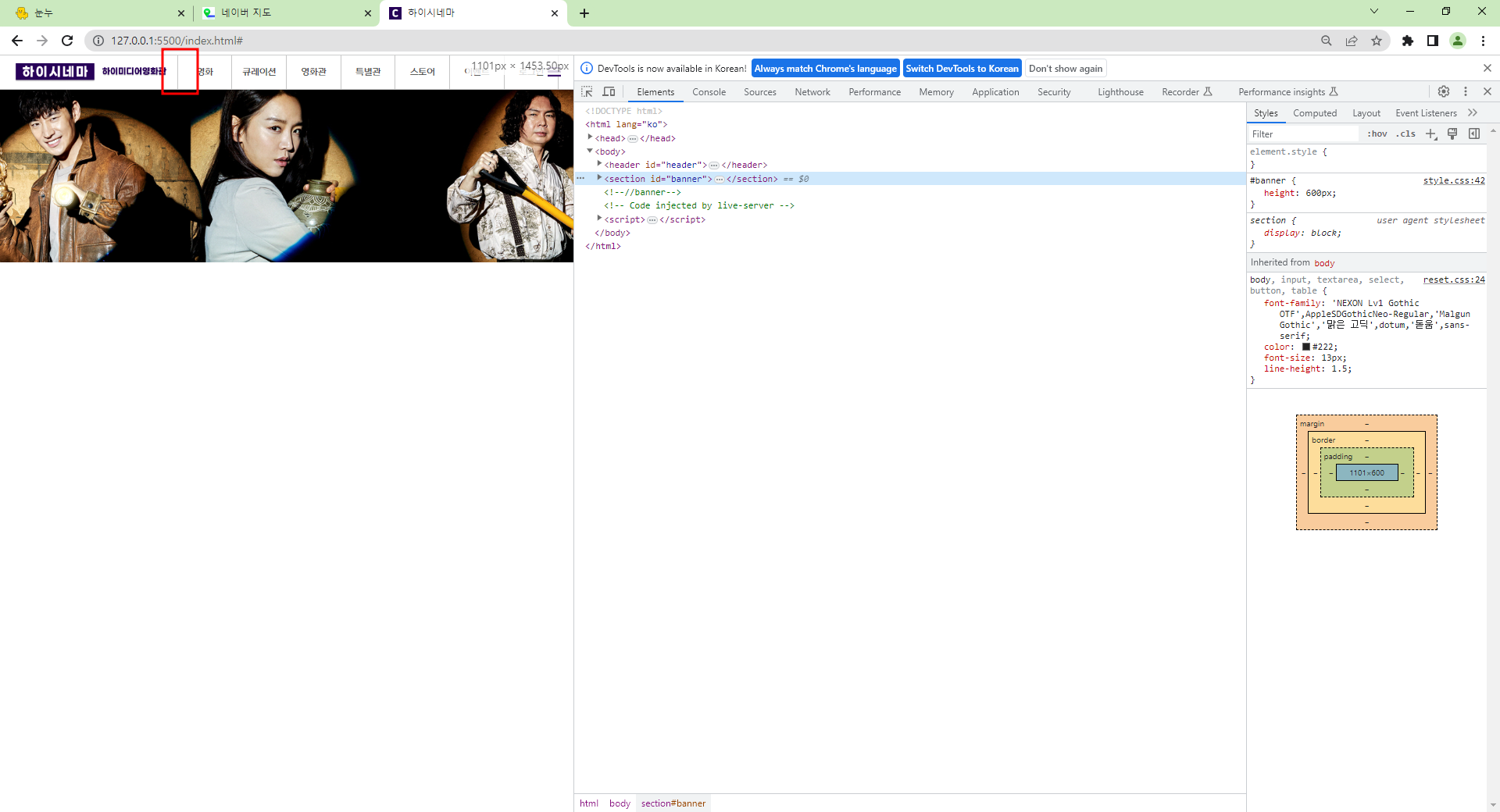This screenshot has width=1500, height=812.
Task: Go back in browser history
Action: point(17,41)
